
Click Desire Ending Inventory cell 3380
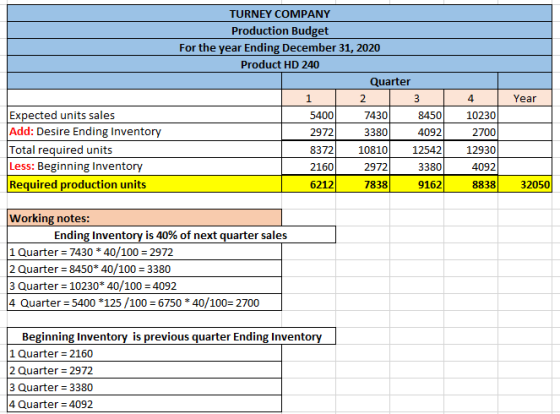(x=362, y=132)
